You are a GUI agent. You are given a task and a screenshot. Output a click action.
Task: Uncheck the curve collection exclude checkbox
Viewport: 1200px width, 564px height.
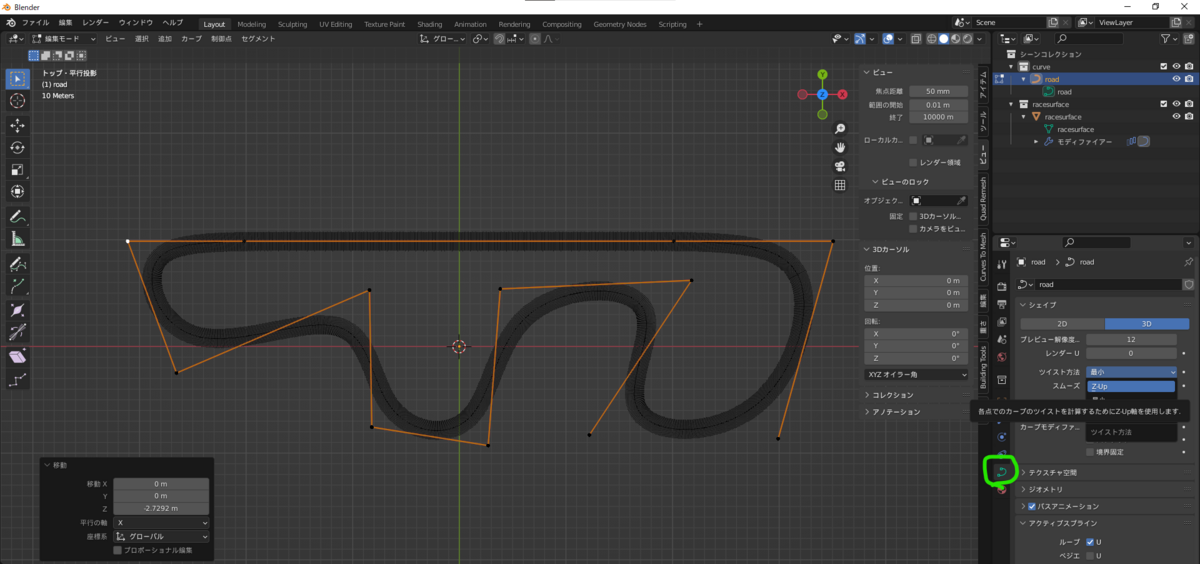click(1163, 66)
